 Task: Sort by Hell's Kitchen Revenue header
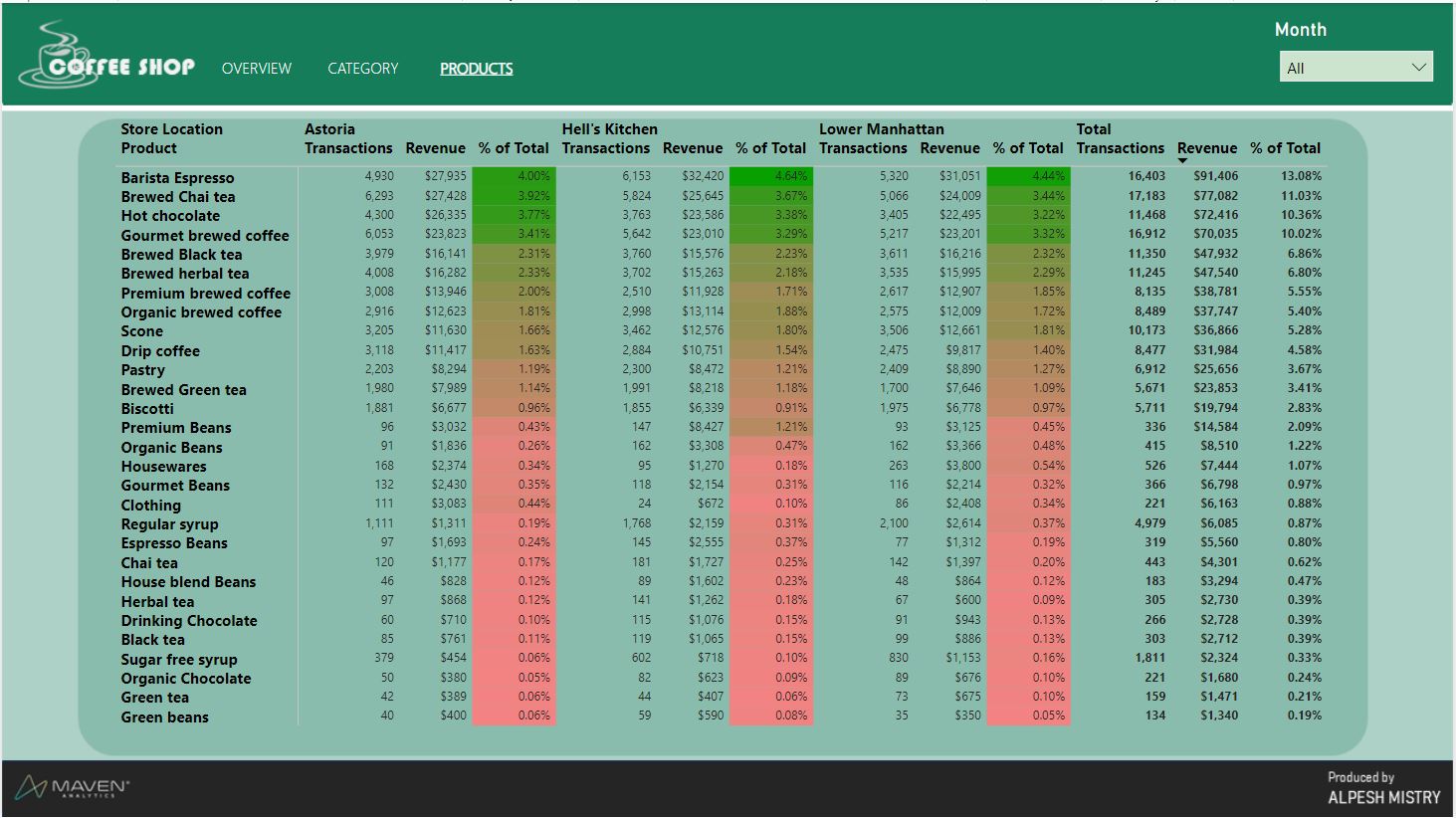pos(692,148)
